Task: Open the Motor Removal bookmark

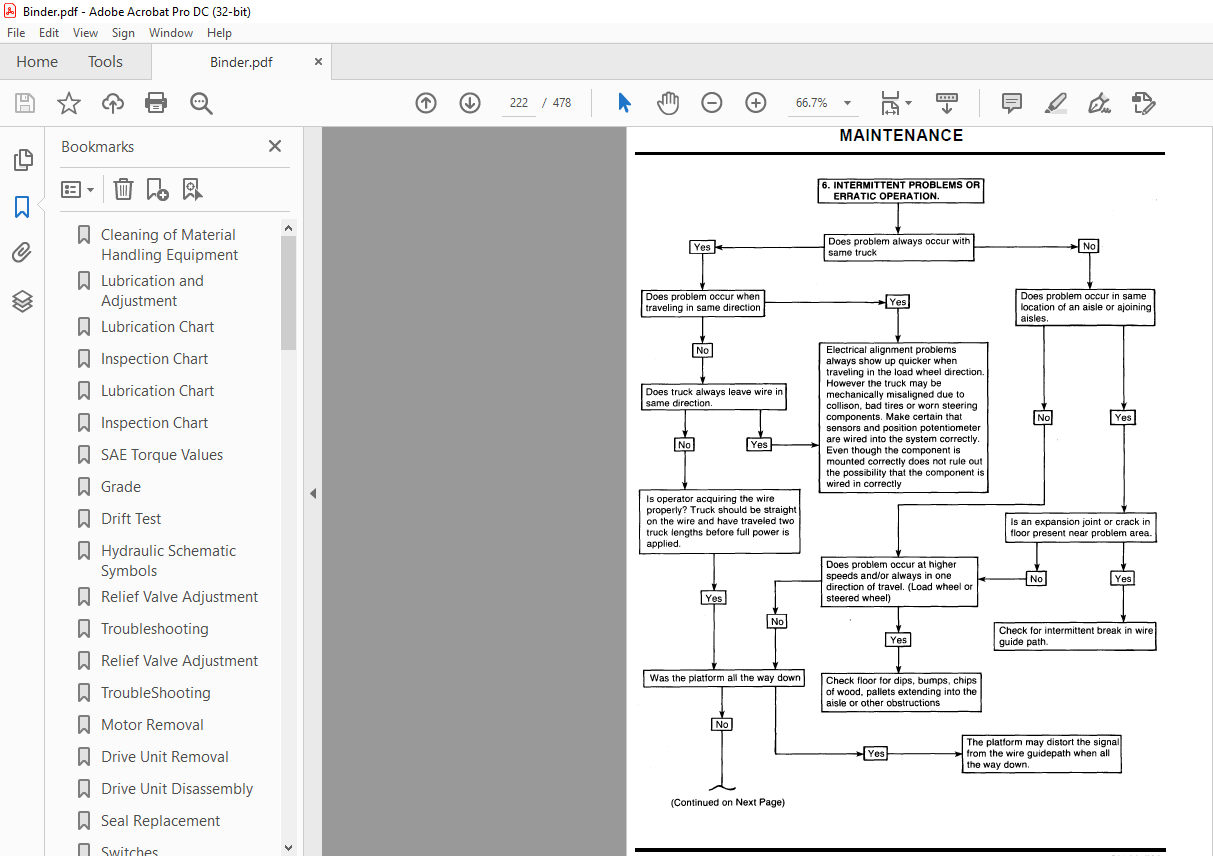Action: [x=152, y=724]
